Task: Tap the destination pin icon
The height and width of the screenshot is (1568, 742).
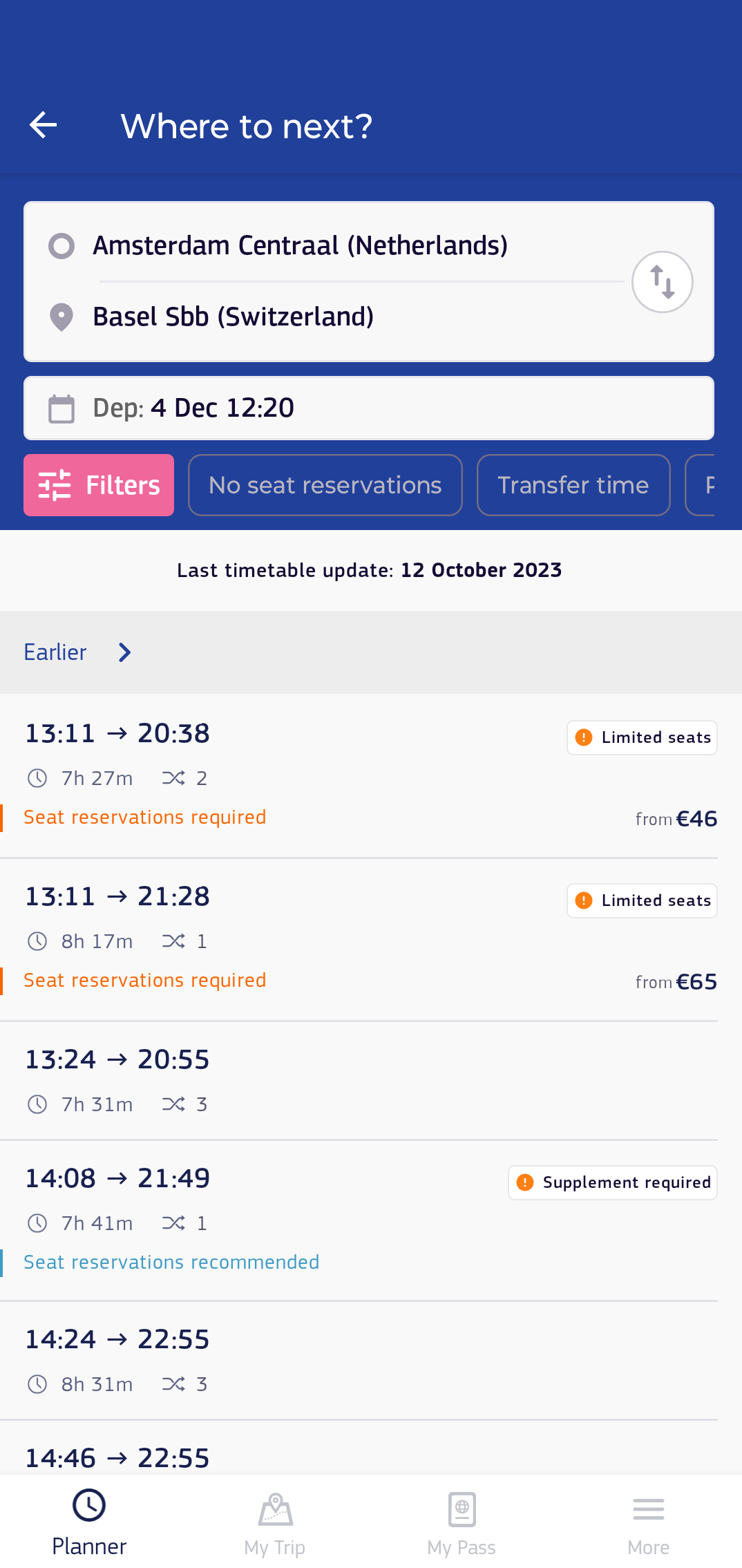Action: 61,317
